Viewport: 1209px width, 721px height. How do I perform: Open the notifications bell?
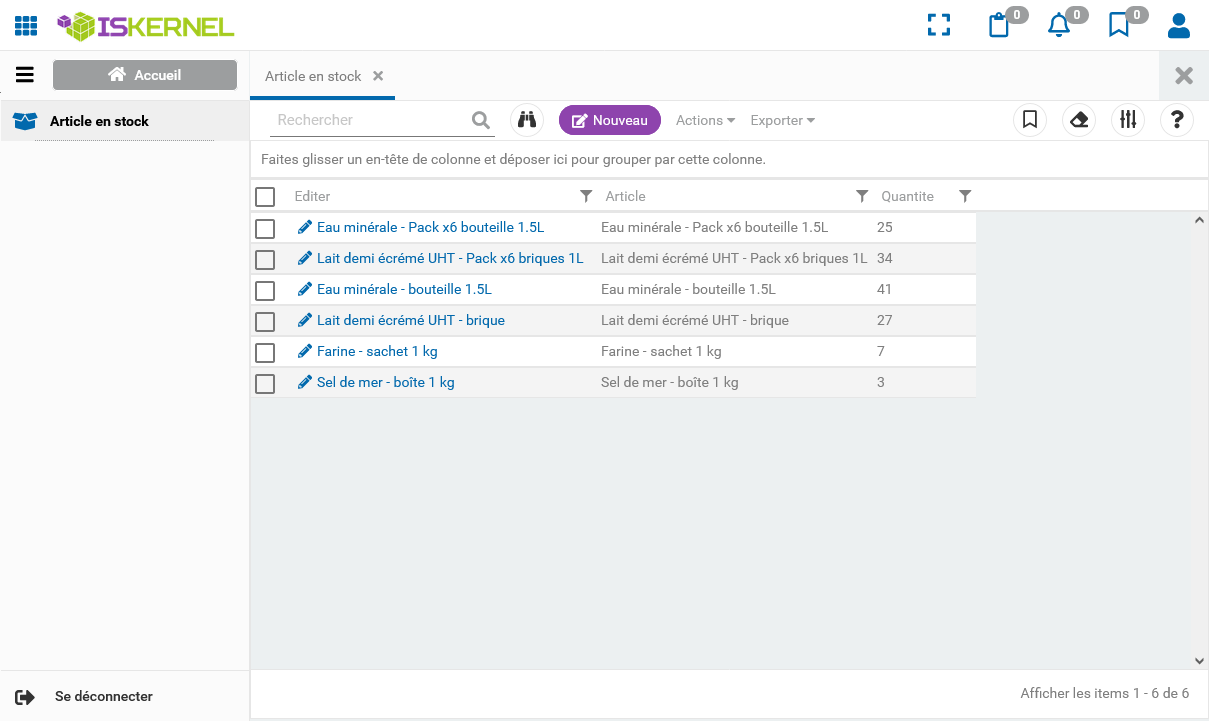[x=1058, y=25]
